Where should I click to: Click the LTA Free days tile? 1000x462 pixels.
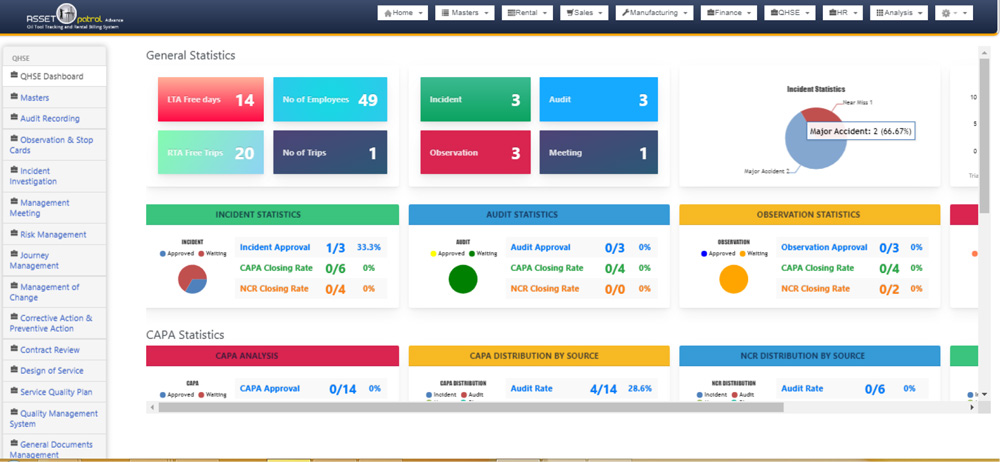[x=211, y=99]
